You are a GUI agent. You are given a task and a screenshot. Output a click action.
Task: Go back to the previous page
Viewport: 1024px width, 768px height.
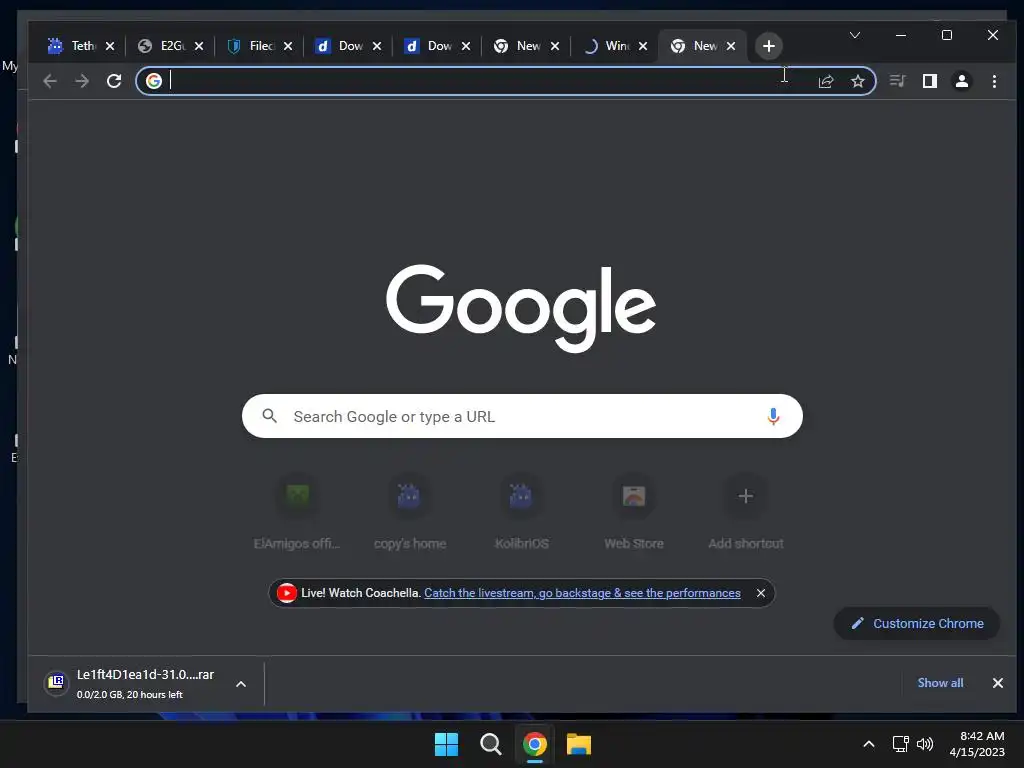click(x=50, y=81)
